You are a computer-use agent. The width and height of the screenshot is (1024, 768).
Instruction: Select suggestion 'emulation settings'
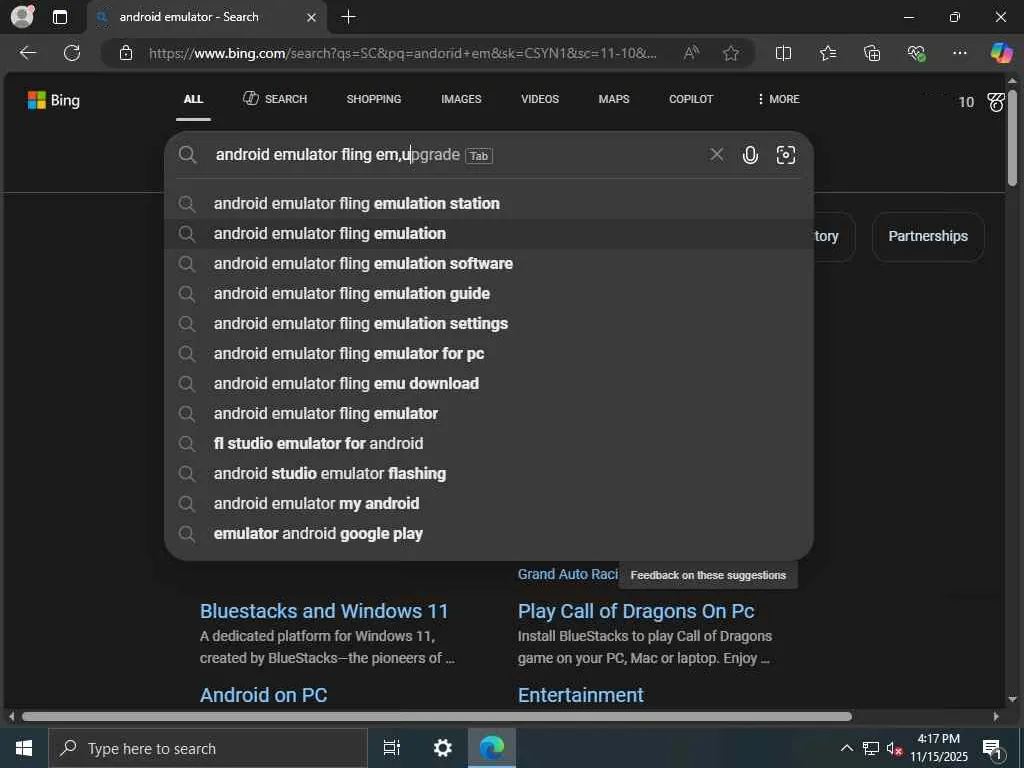[x=488, y=323]
